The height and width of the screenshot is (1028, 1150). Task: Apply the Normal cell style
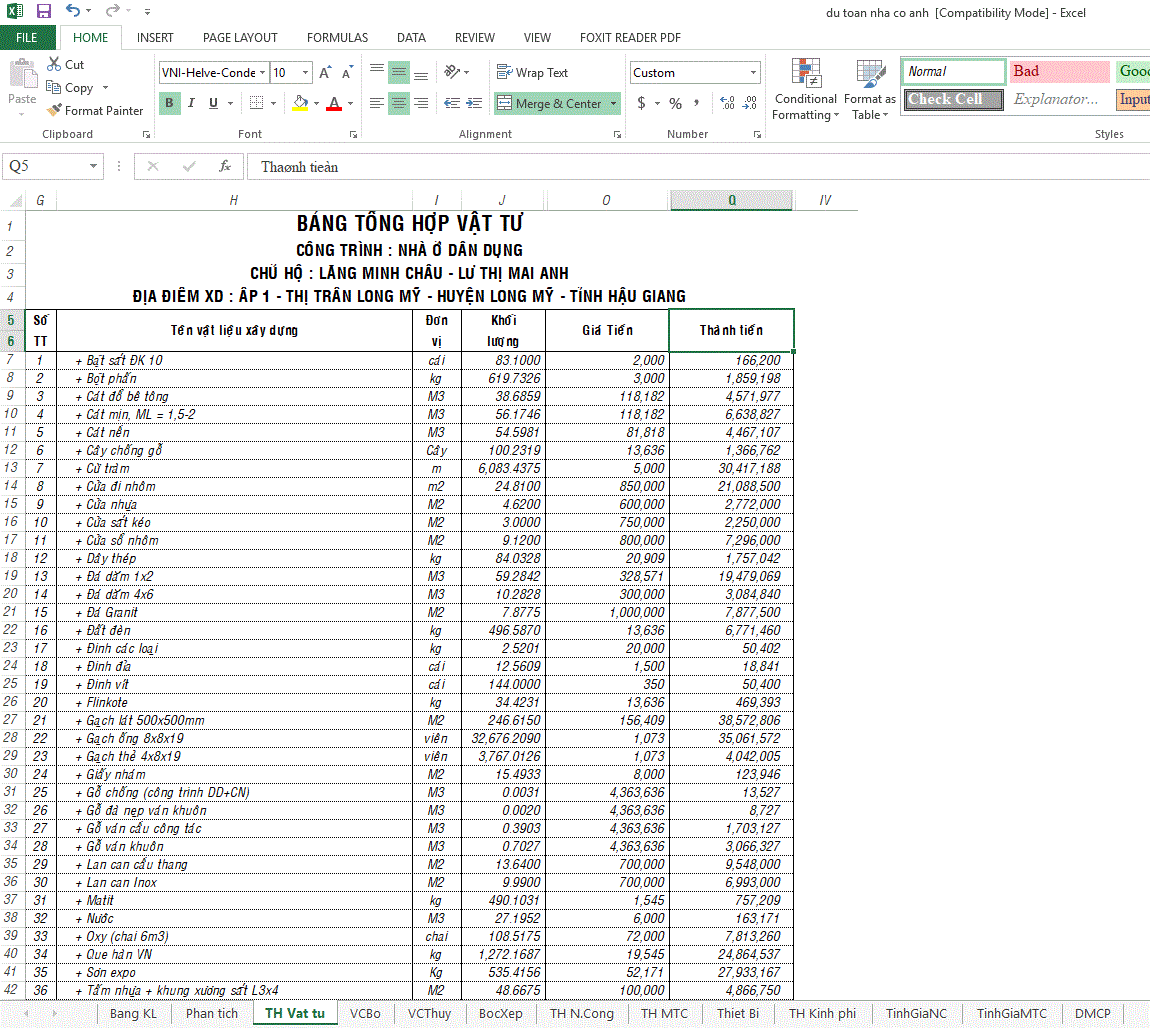(953, 71)
